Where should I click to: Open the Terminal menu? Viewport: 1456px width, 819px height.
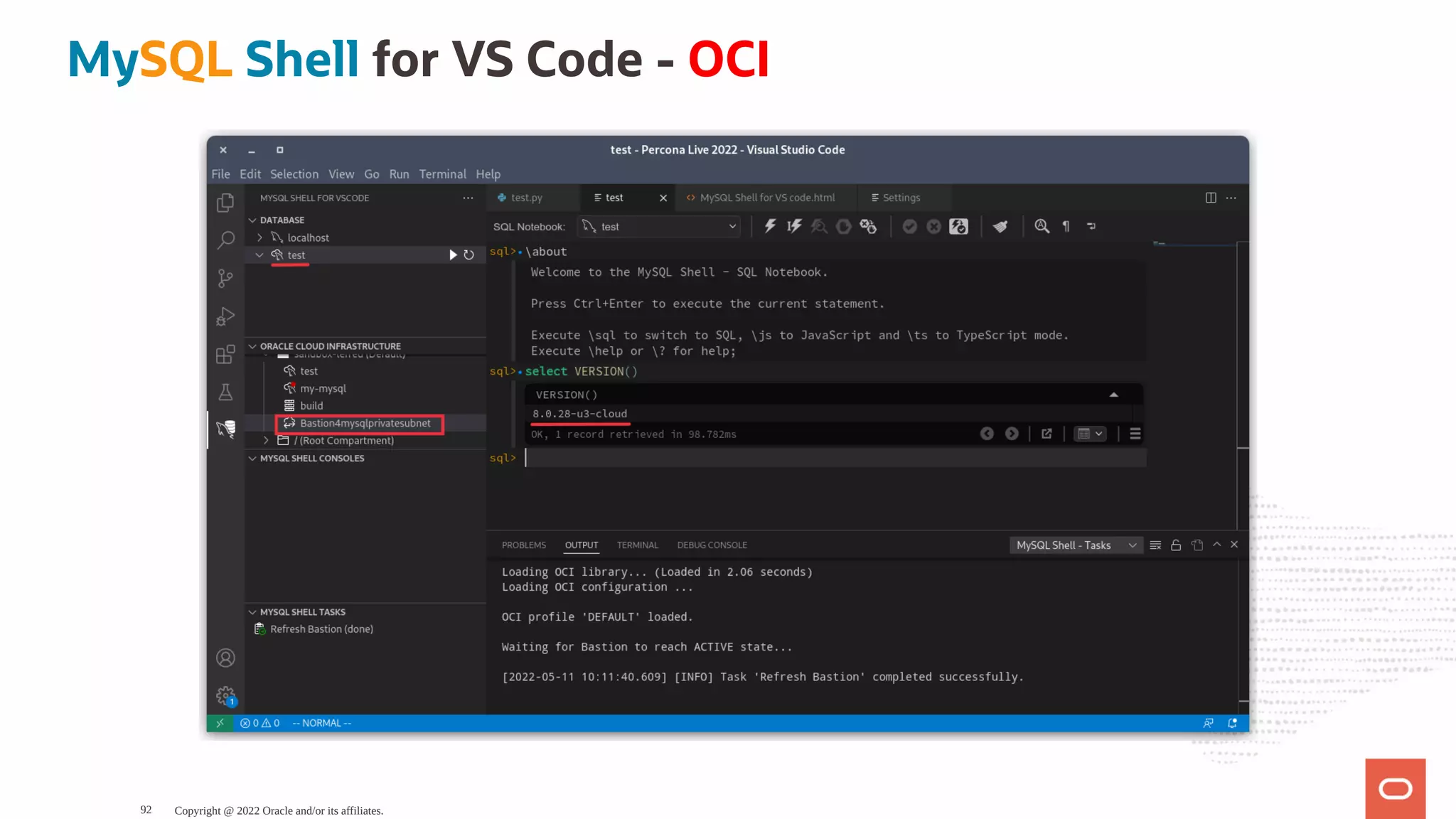click(x=442, y=174)
